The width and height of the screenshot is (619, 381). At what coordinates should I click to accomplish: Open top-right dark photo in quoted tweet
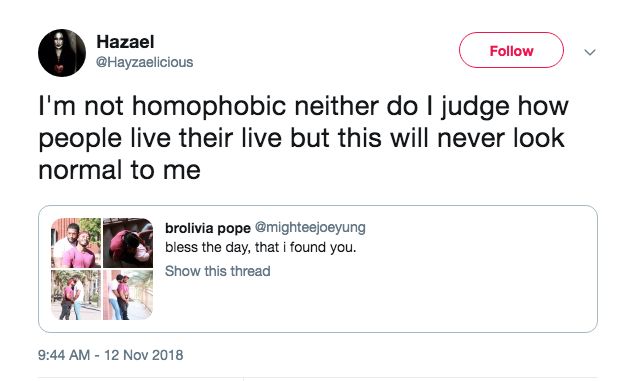(x=128, y=243)
